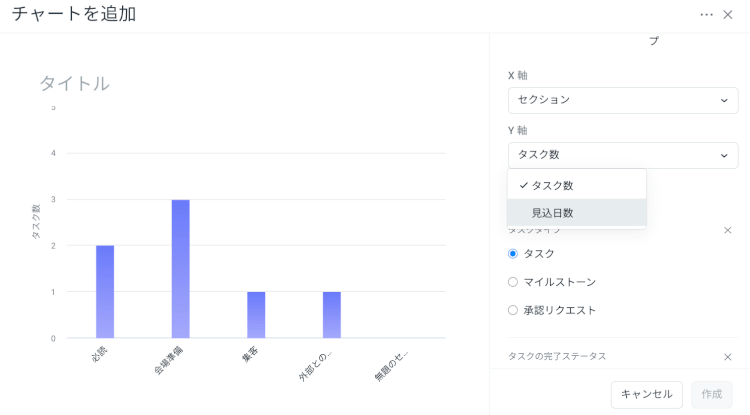Select the タスク radio button

[x=513, y=254]
